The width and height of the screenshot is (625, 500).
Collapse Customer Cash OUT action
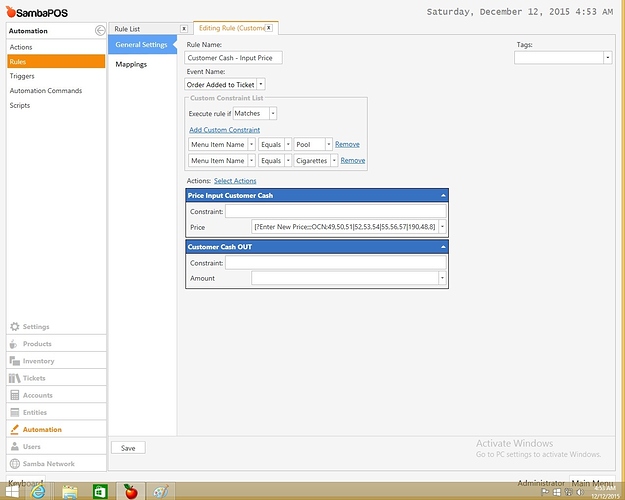(x=443, y=247)
